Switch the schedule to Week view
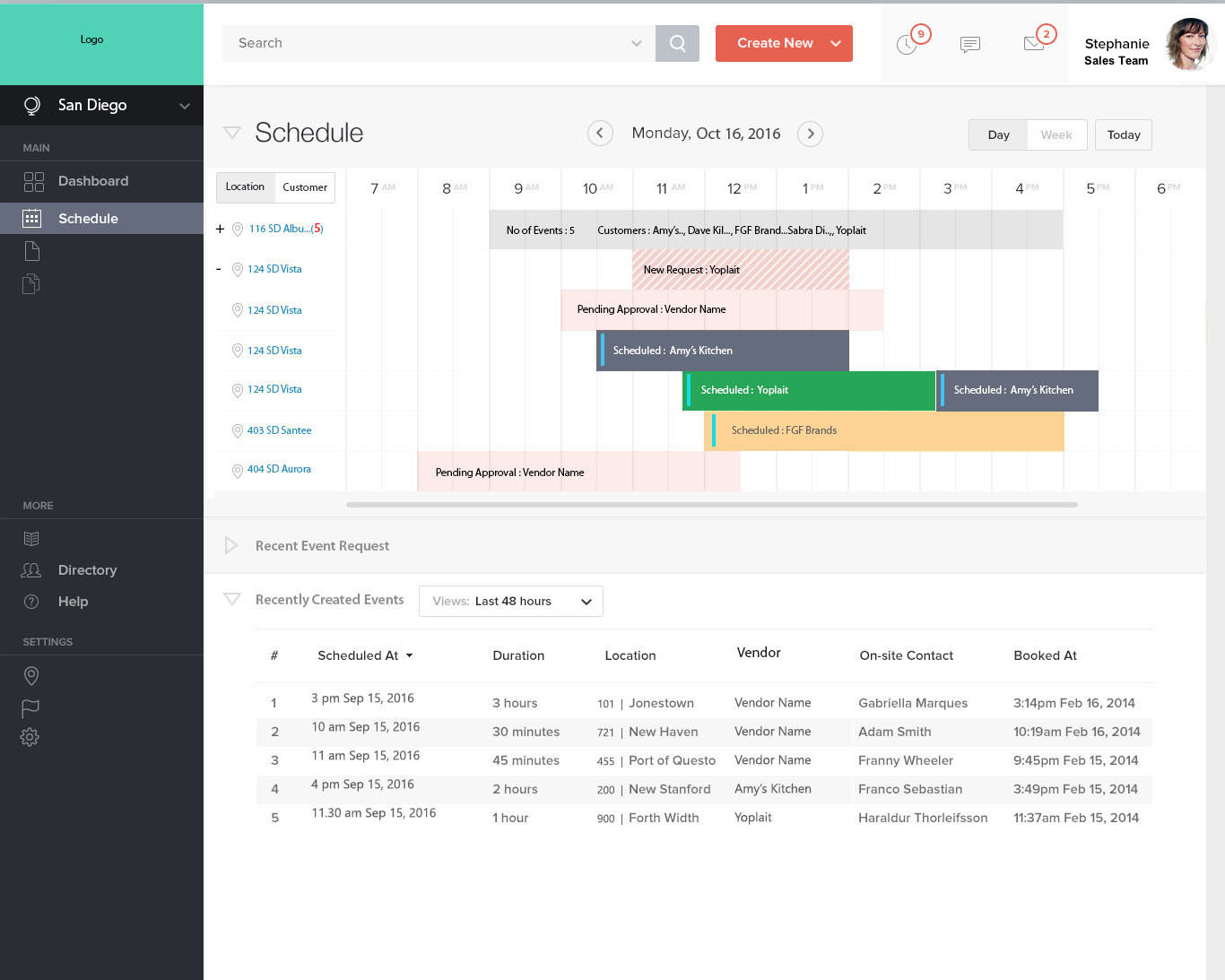Image resolution: width=1225 pixels, height=980 pixels. (1056, 135)
